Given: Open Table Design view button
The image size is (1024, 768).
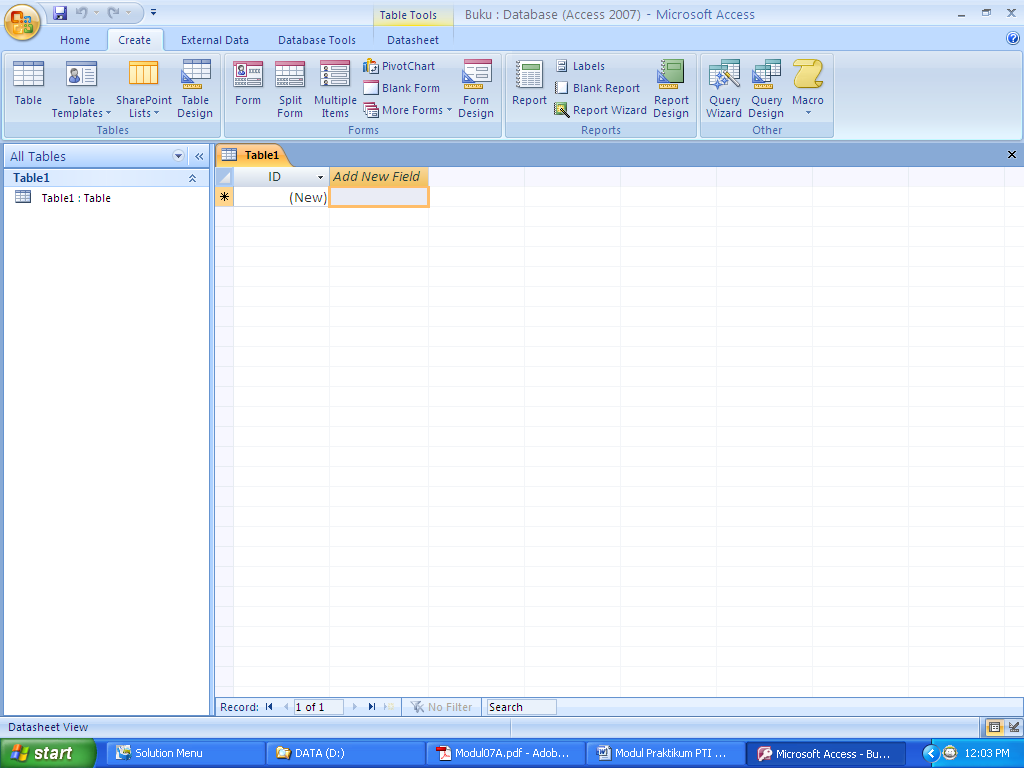Looking at the screenshot, I should pyautogui.click(x=195, y=89).
